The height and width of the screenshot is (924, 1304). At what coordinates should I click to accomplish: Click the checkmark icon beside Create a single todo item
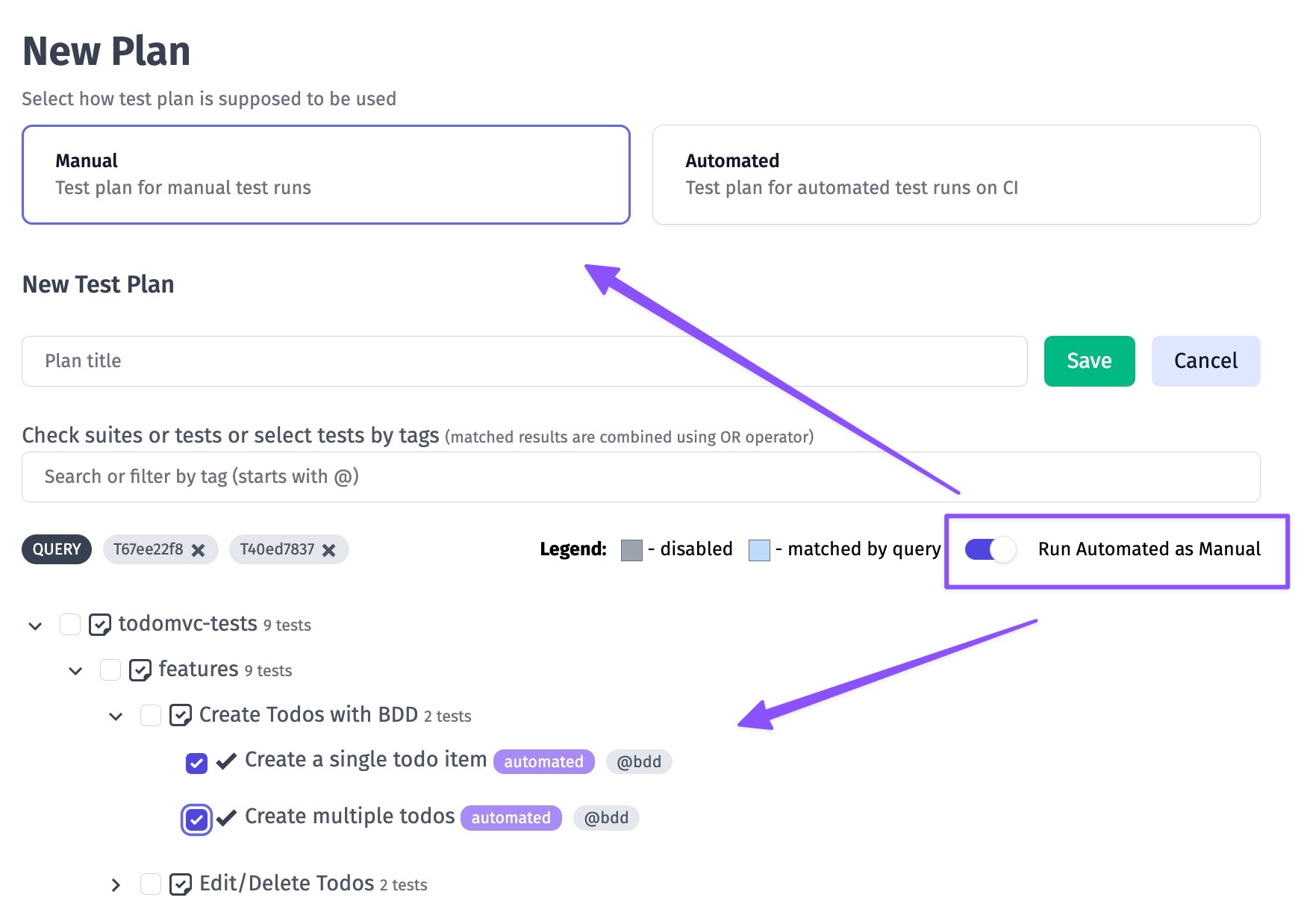tap(226, 761)
